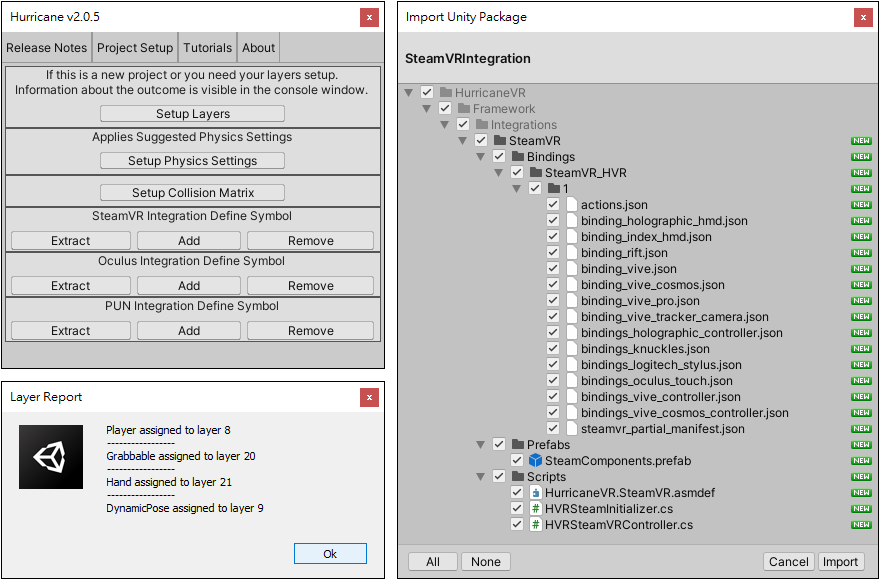Click the HVRSteamInitializer.cs script icon
Viewport: 880px width, 580px height.
click(x=536, y=509)
